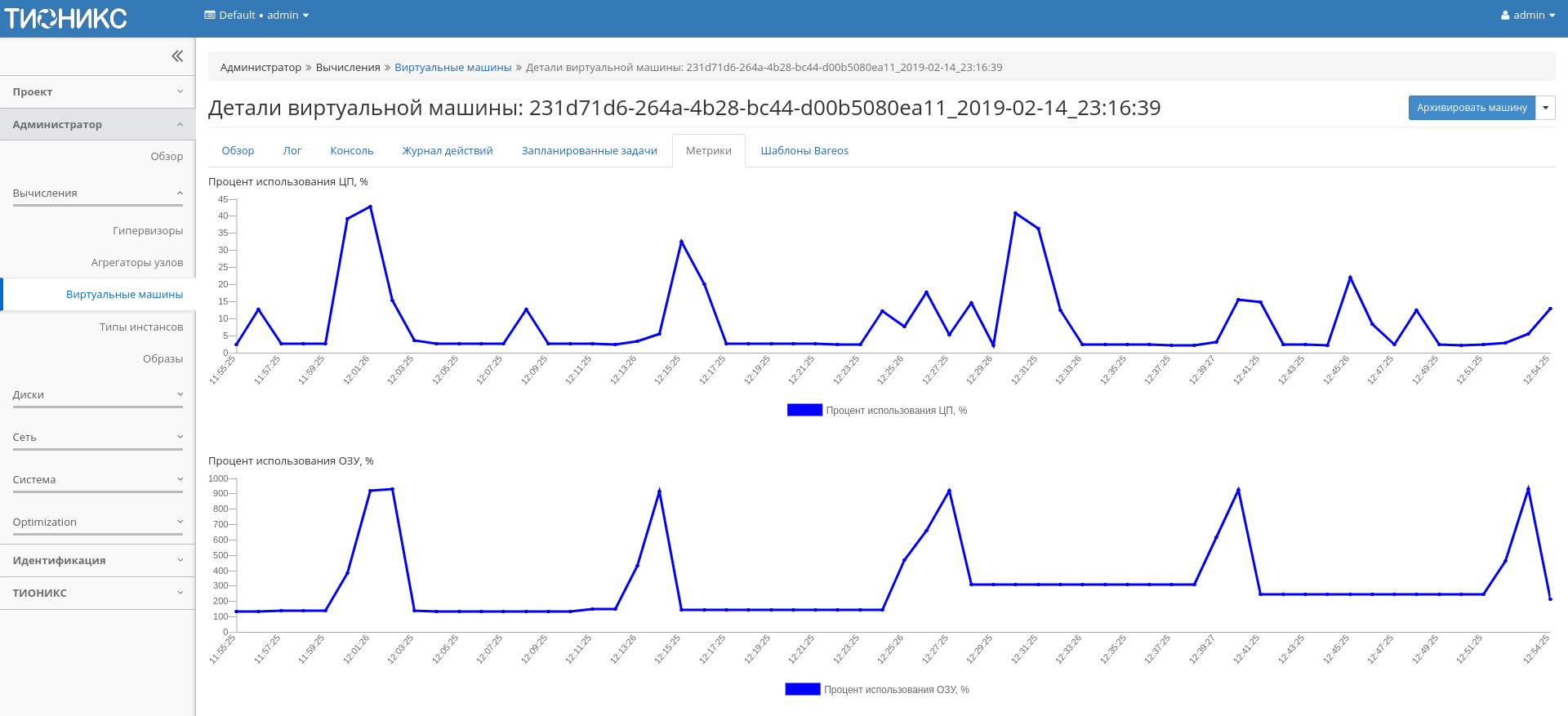Toggle RAM usage series via blue legend swatch
Viewport: 1568px width, 716px height.
tap(802, 690)
